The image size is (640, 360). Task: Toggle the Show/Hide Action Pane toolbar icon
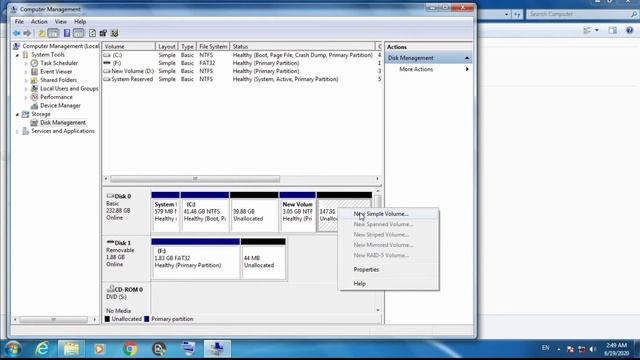(78, 33)
